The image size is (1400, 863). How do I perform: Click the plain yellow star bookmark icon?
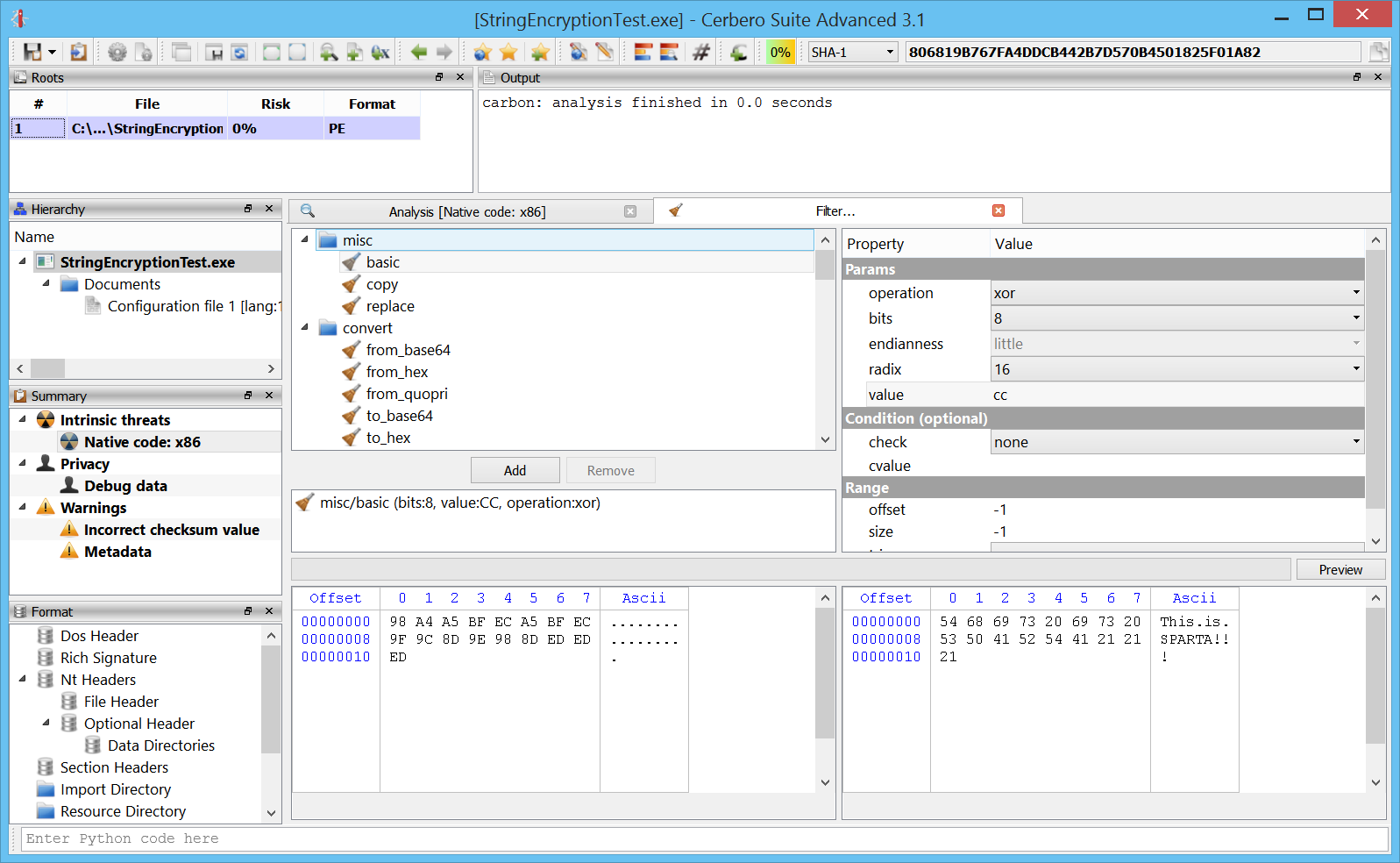point(508,52)
